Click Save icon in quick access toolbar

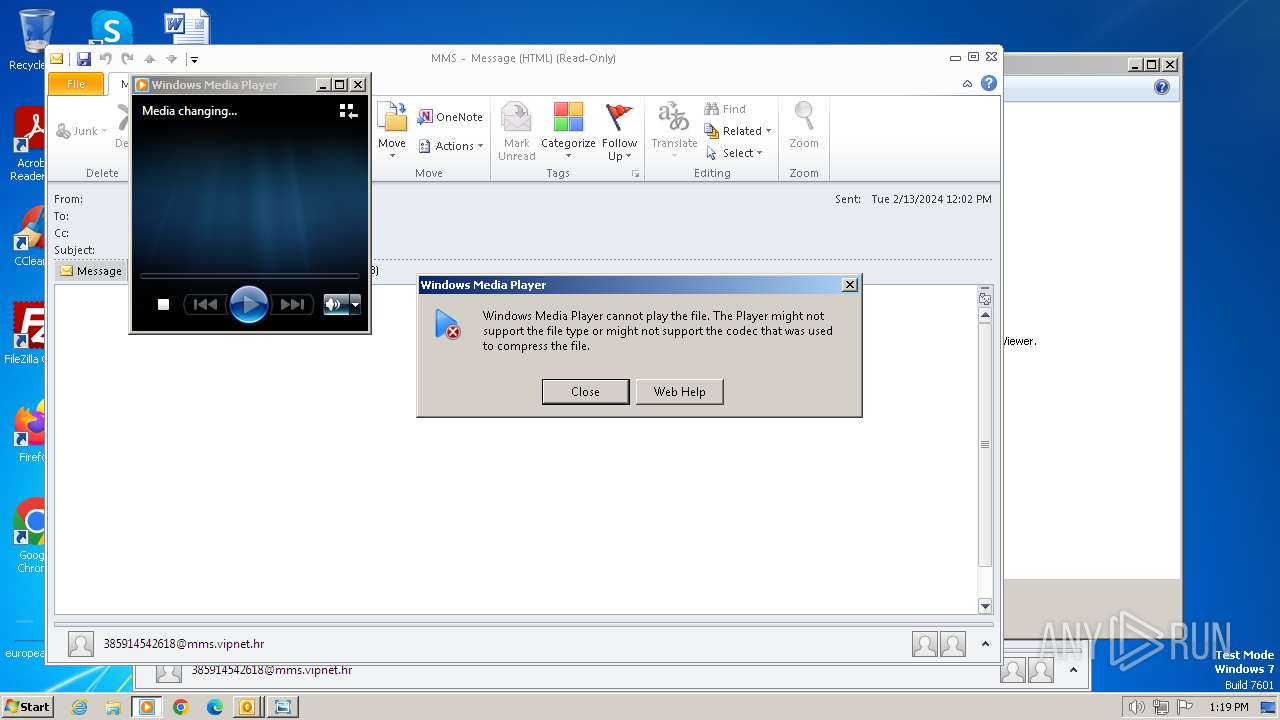click(x=84, y=59)
